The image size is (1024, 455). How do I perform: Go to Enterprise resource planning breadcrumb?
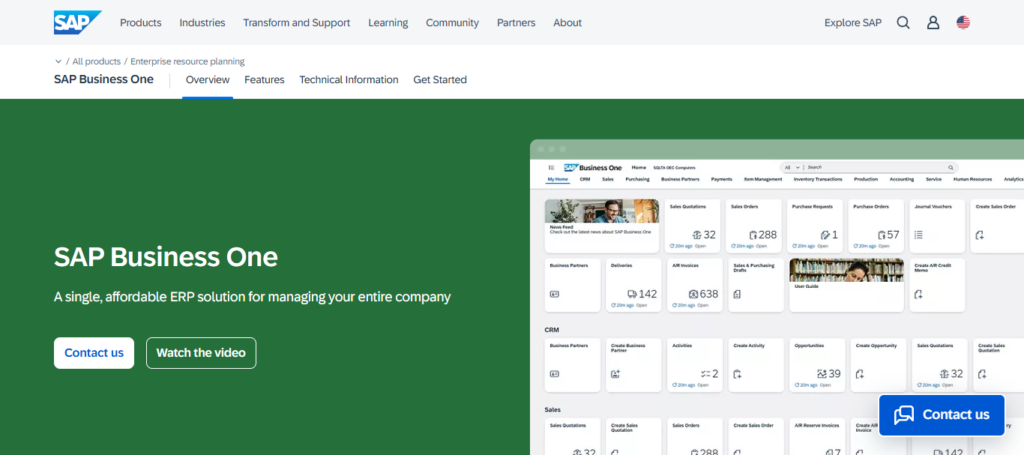pos(187,61)
